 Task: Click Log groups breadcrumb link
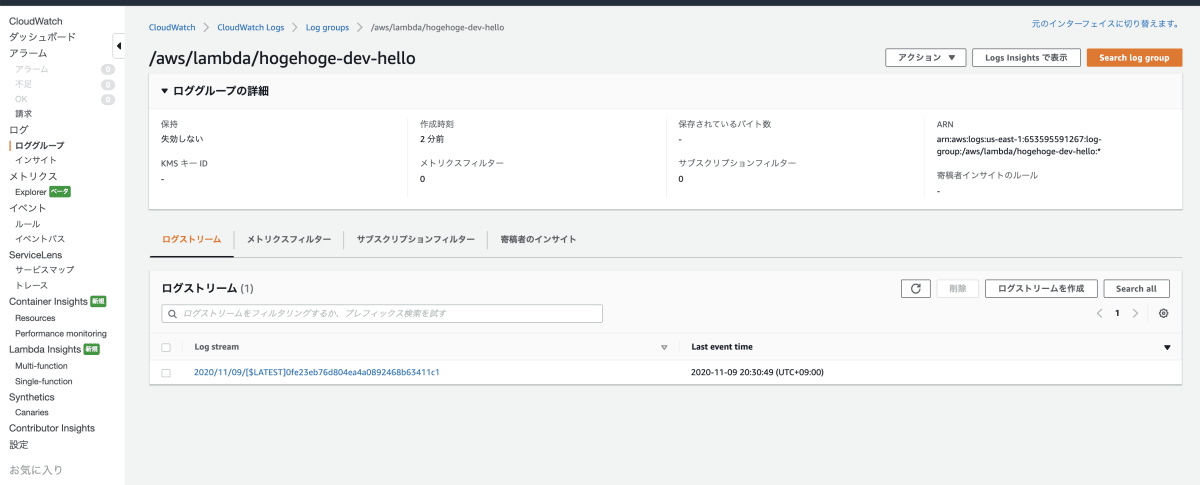click(327, 27)
